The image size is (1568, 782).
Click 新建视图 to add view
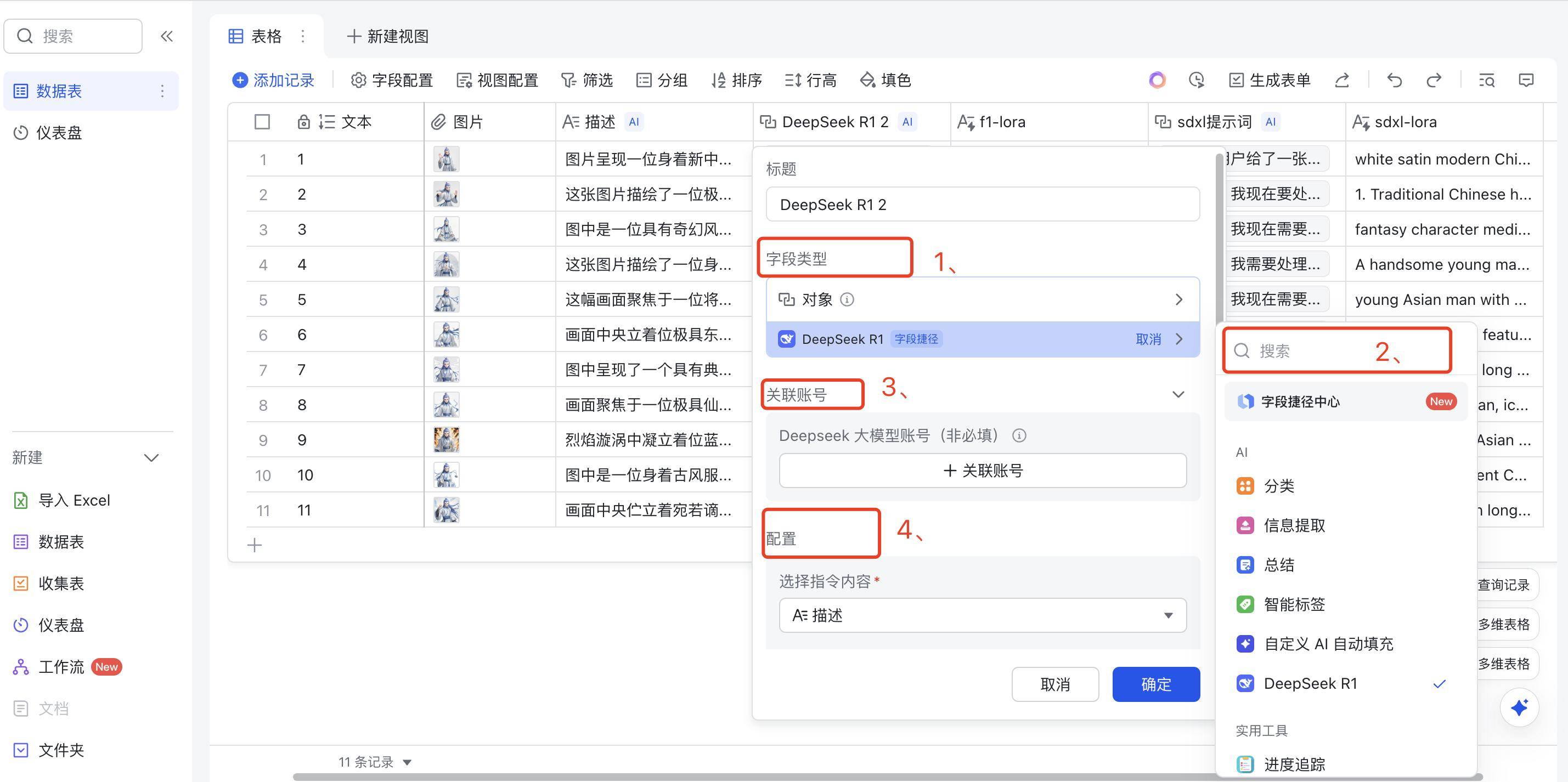pos(388,36)
